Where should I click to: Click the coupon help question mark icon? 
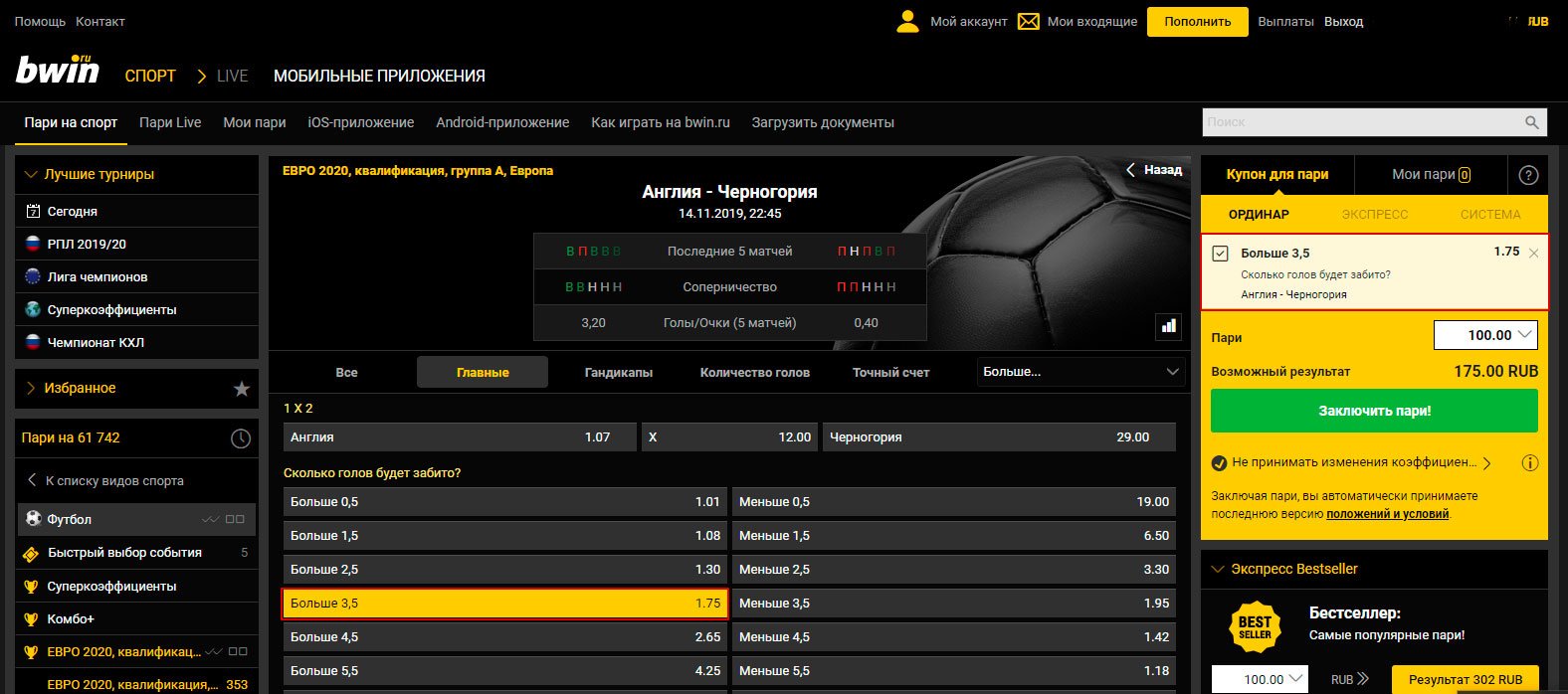1528,175
